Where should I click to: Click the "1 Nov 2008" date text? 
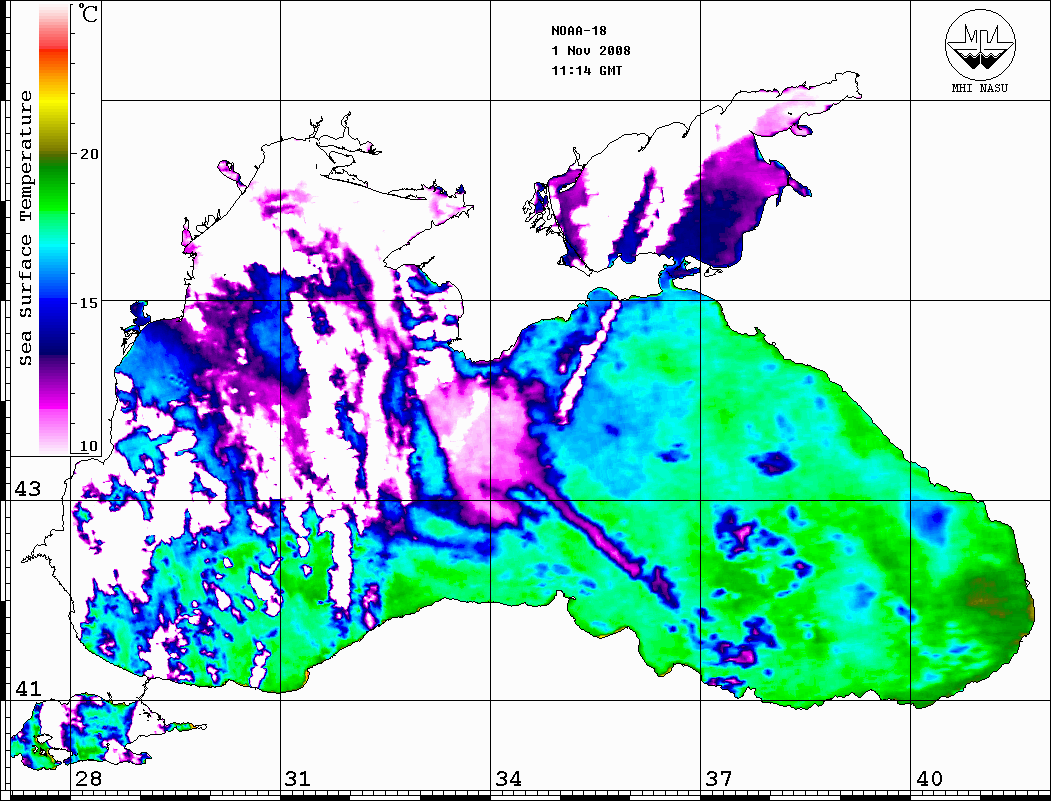[591, 50]
